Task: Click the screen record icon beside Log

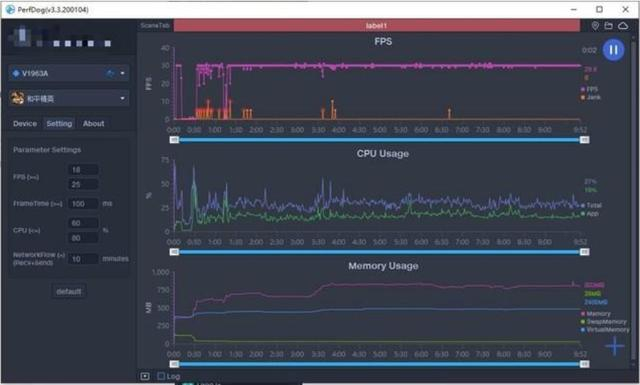Action: coord(145,376)
